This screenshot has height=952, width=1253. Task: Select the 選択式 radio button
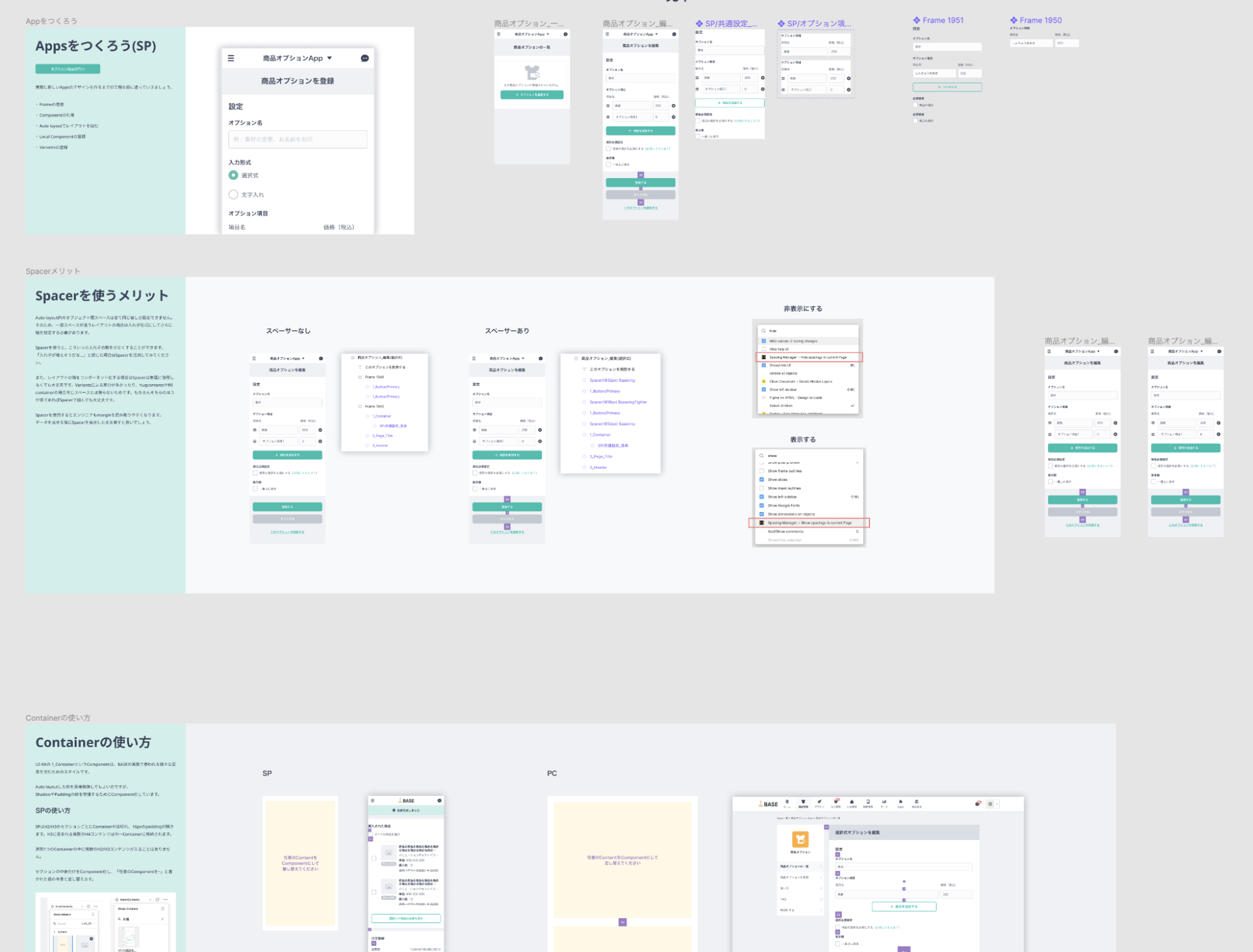point(233,175)
